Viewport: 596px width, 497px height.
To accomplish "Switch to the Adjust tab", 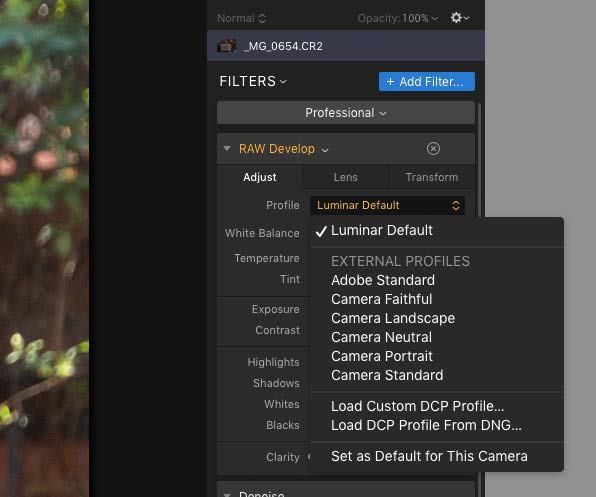I will (260, 177).
